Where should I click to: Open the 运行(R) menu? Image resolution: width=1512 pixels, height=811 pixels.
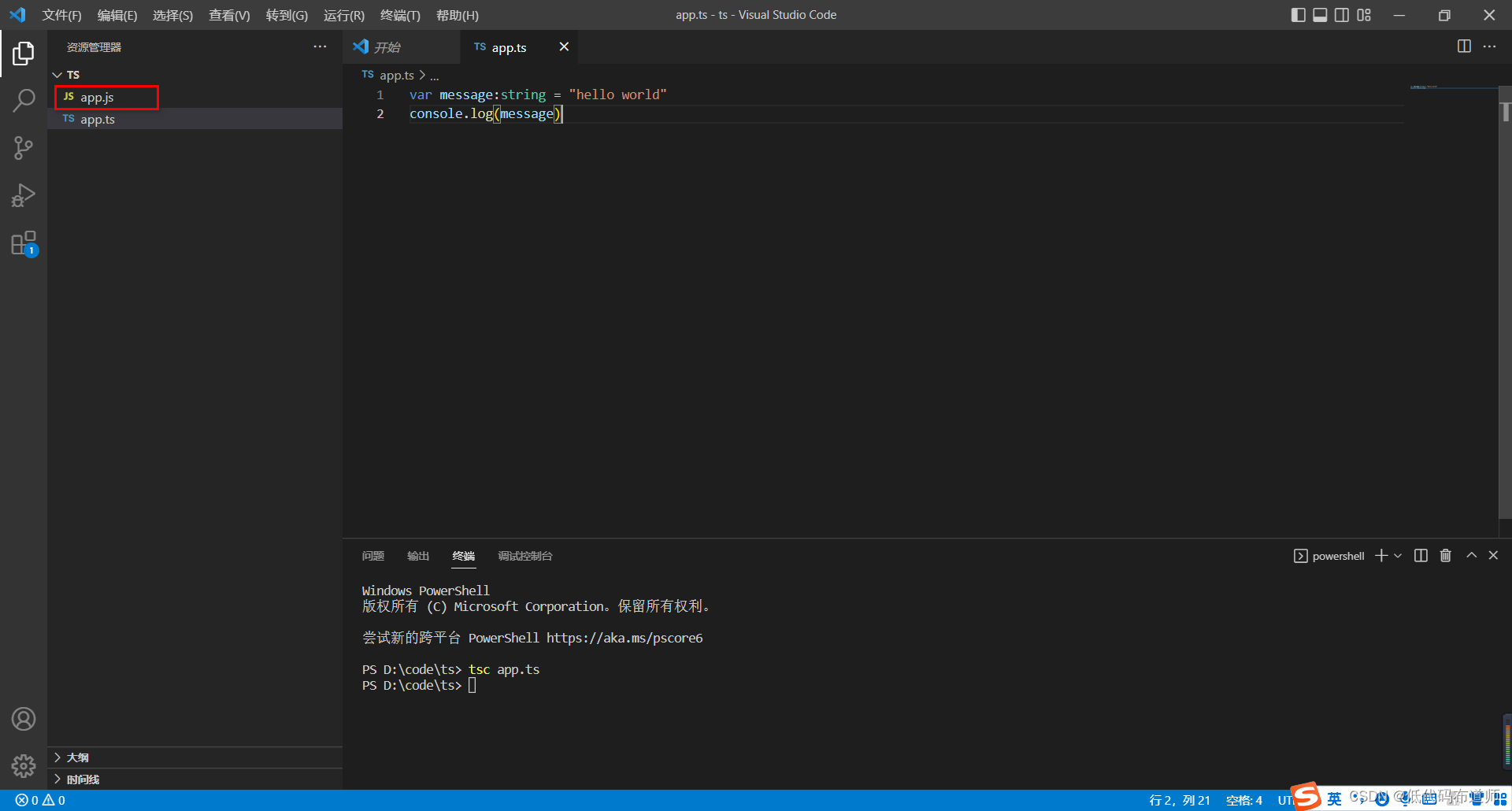tap(344, 15)
